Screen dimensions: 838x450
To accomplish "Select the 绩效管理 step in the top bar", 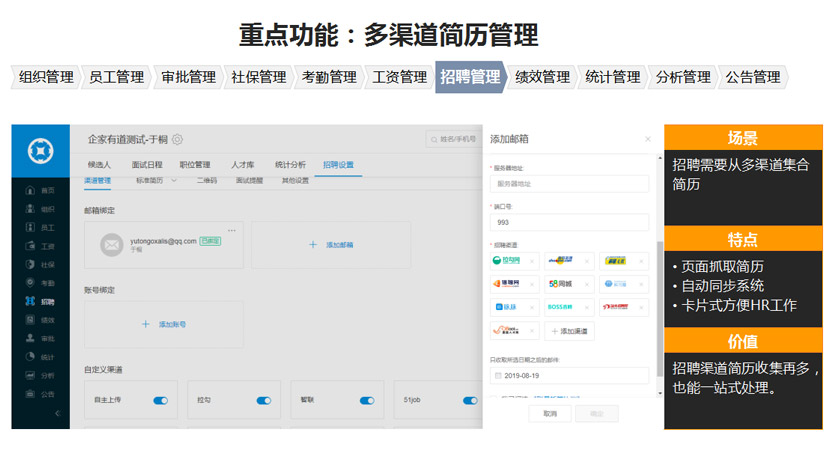I will point(540,77).
